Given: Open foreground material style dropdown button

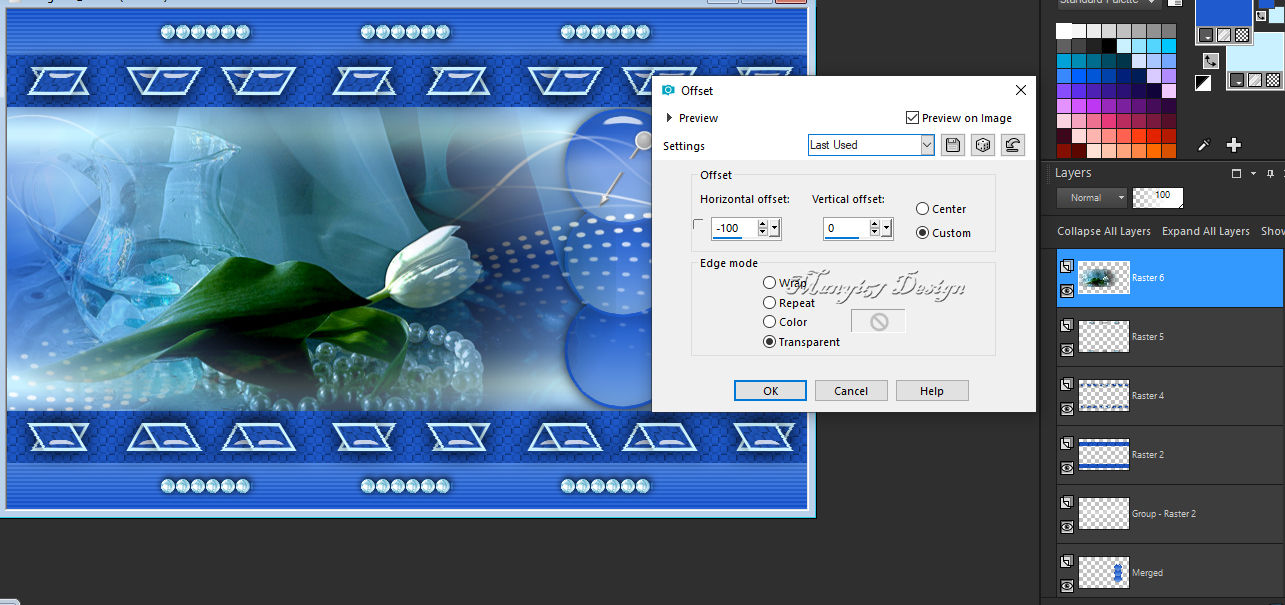Looking at the screenshot, I should pos(1208,35).
